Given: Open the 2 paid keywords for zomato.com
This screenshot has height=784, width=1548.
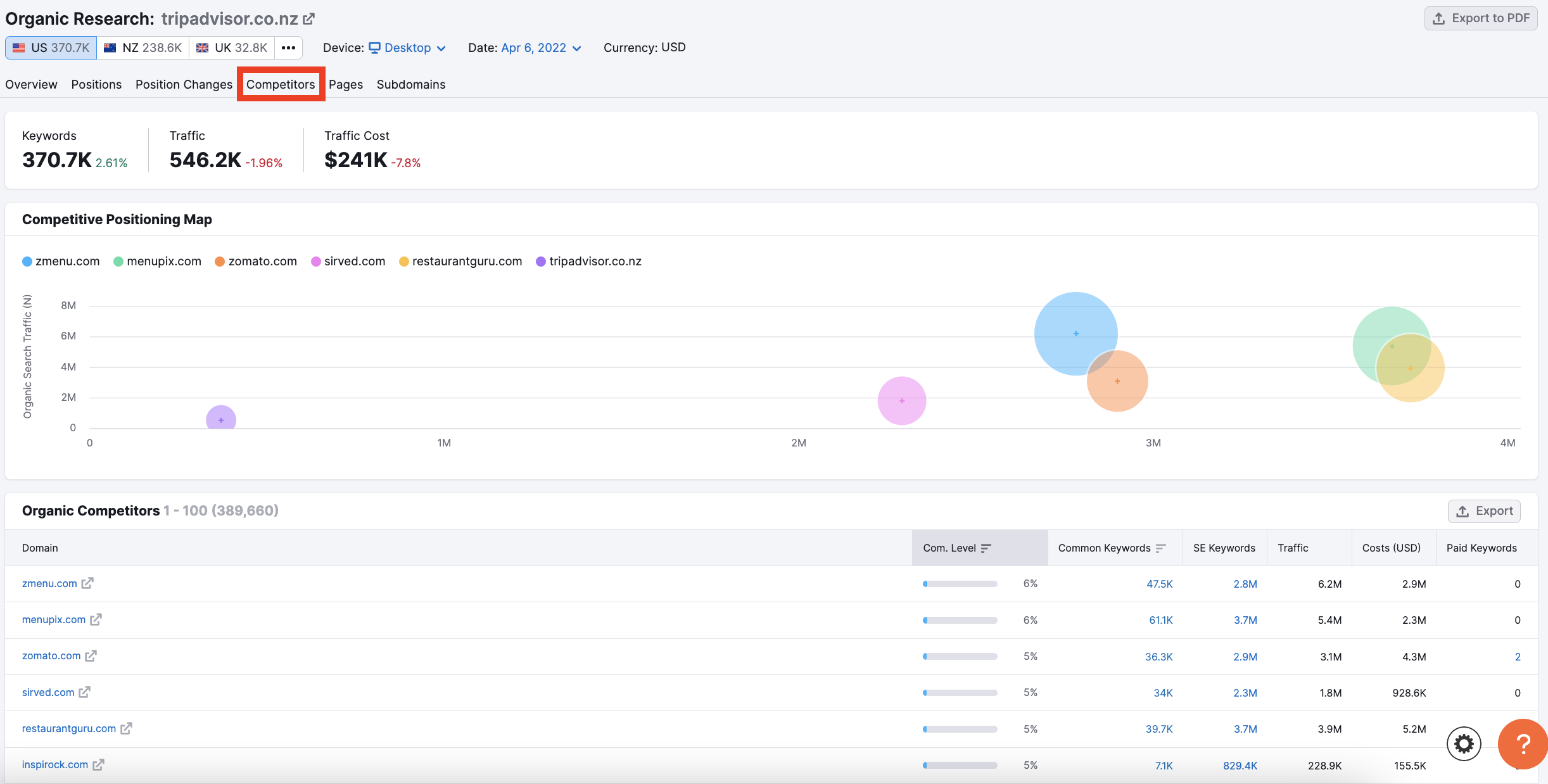Looking at the screenshot, I should click(x=1518, y=657).
